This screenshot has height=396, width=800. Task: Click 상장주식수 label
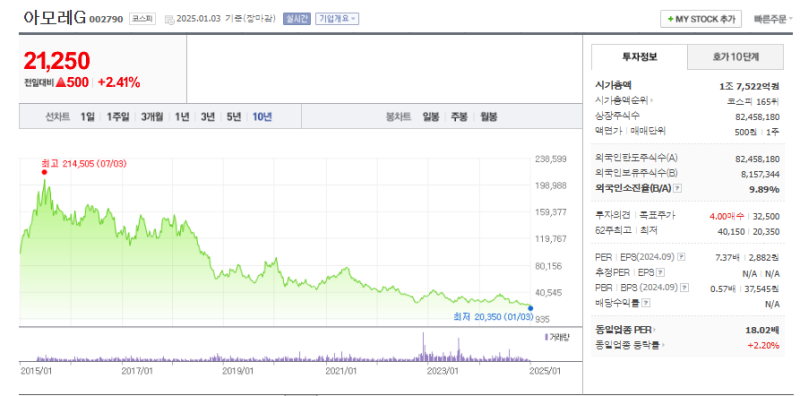tap(617, 115)
